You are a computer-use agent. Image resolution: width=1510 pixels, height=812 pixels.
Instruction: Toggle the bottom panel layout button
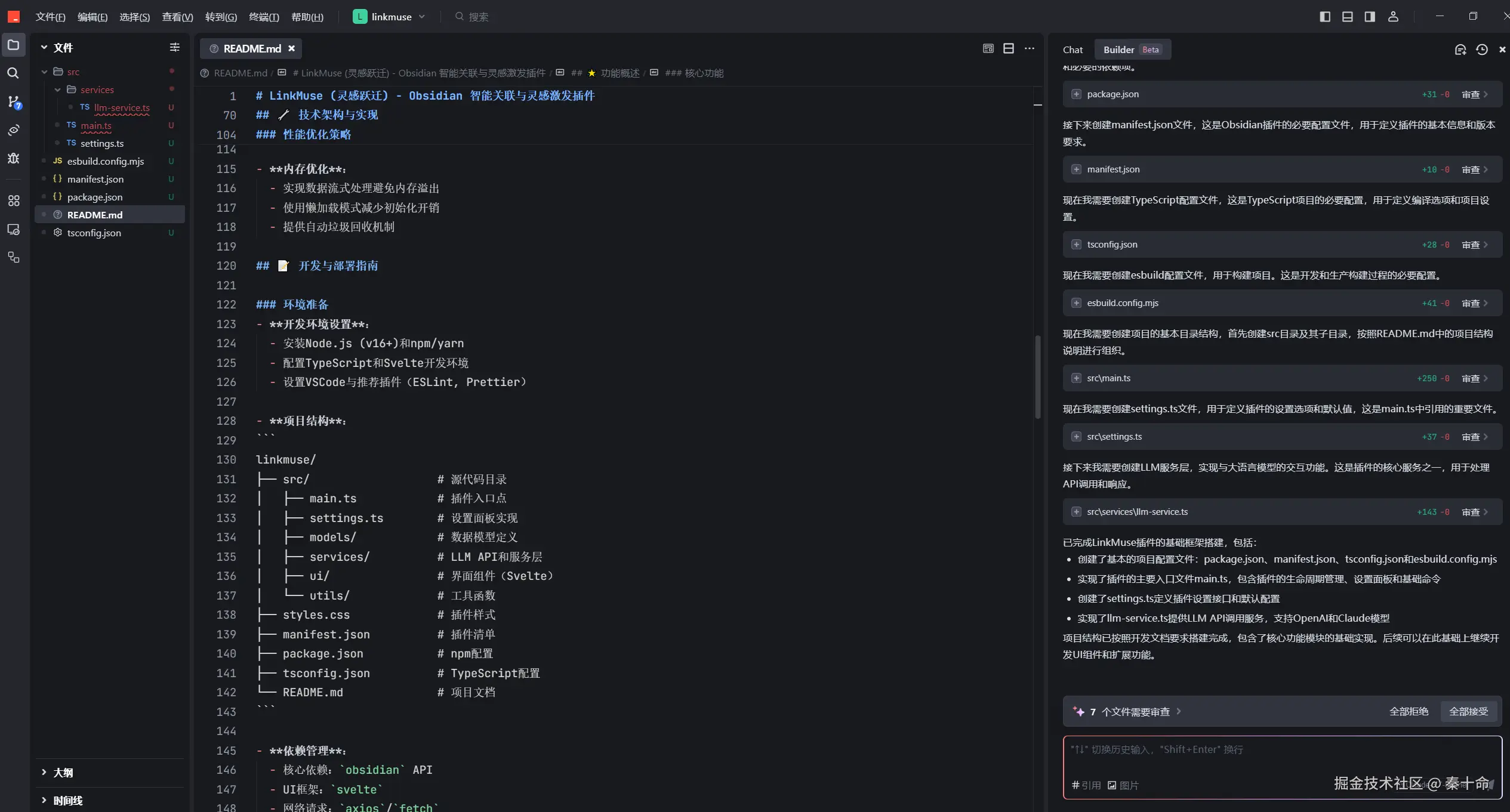[x=1347, y=17]
